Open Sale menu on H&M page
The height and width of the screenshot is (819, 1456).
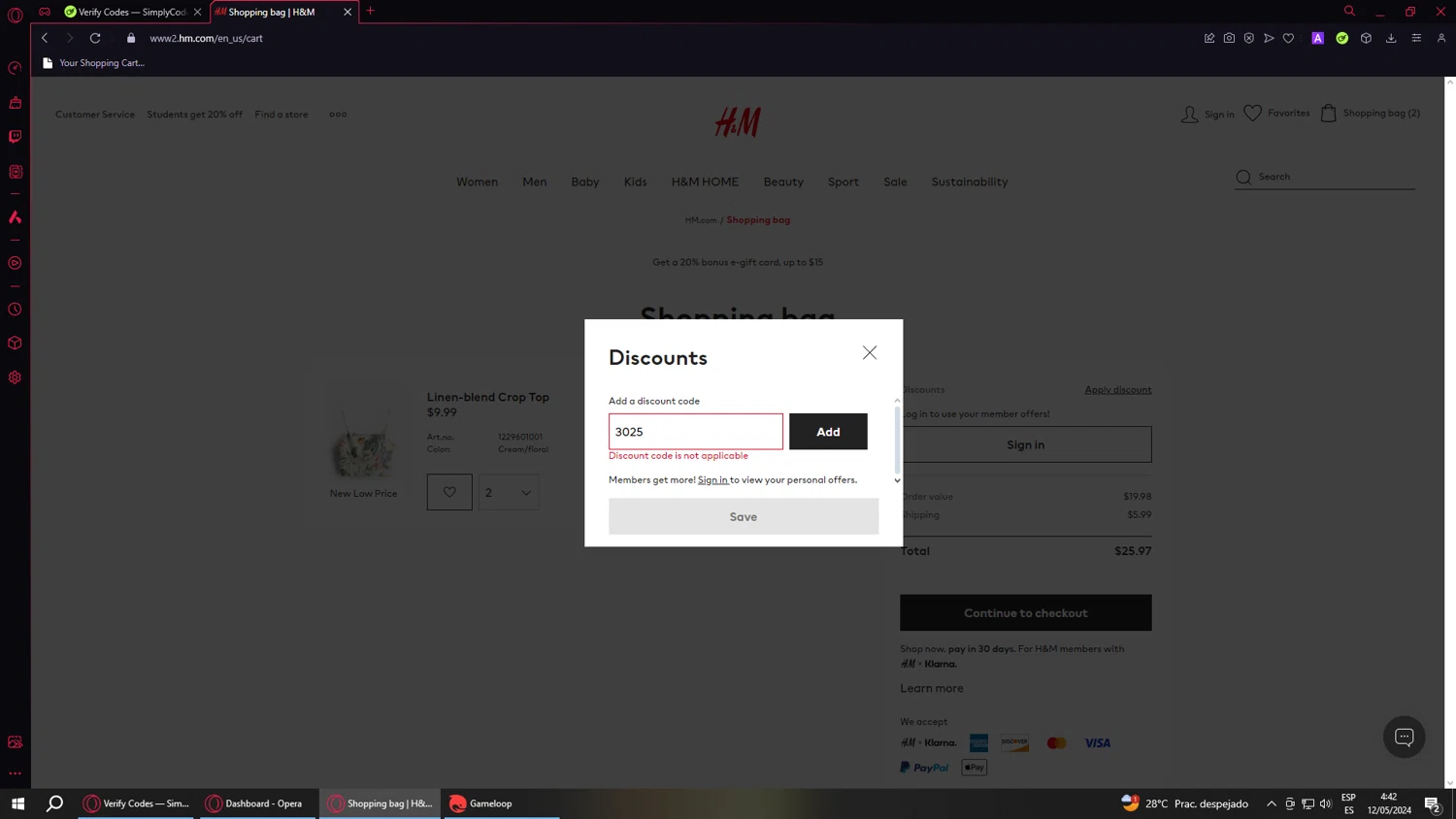click(895, 181)
